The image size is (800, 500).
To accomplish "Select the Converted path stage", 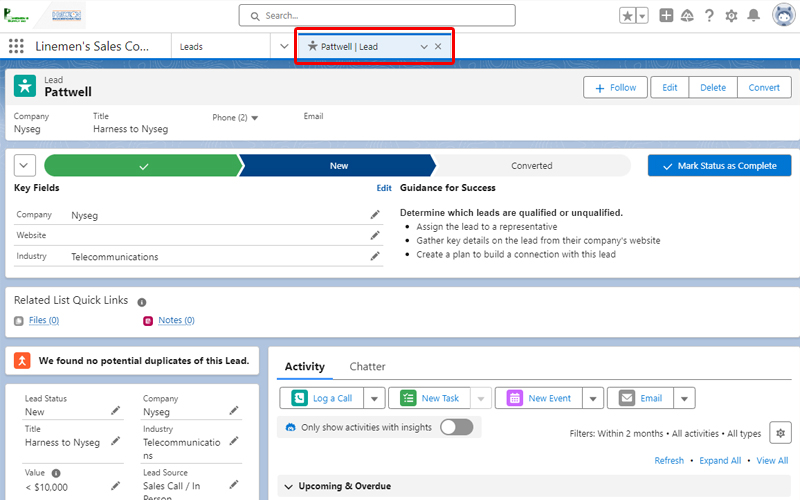I will [x=532, y=166].
